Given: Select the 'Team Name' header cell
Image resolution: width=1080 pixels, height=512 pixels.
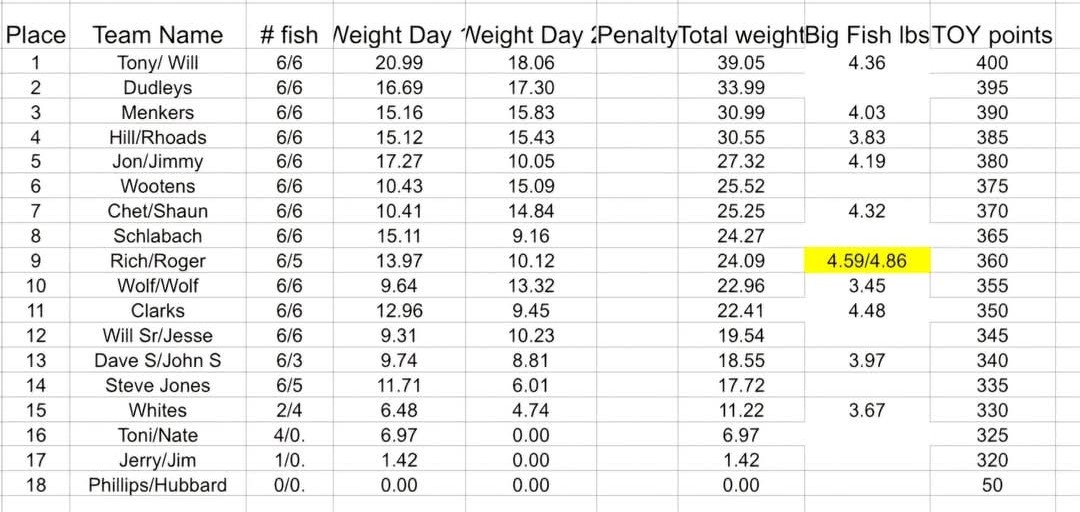Looking at the screenshot, I should [157, 36].
